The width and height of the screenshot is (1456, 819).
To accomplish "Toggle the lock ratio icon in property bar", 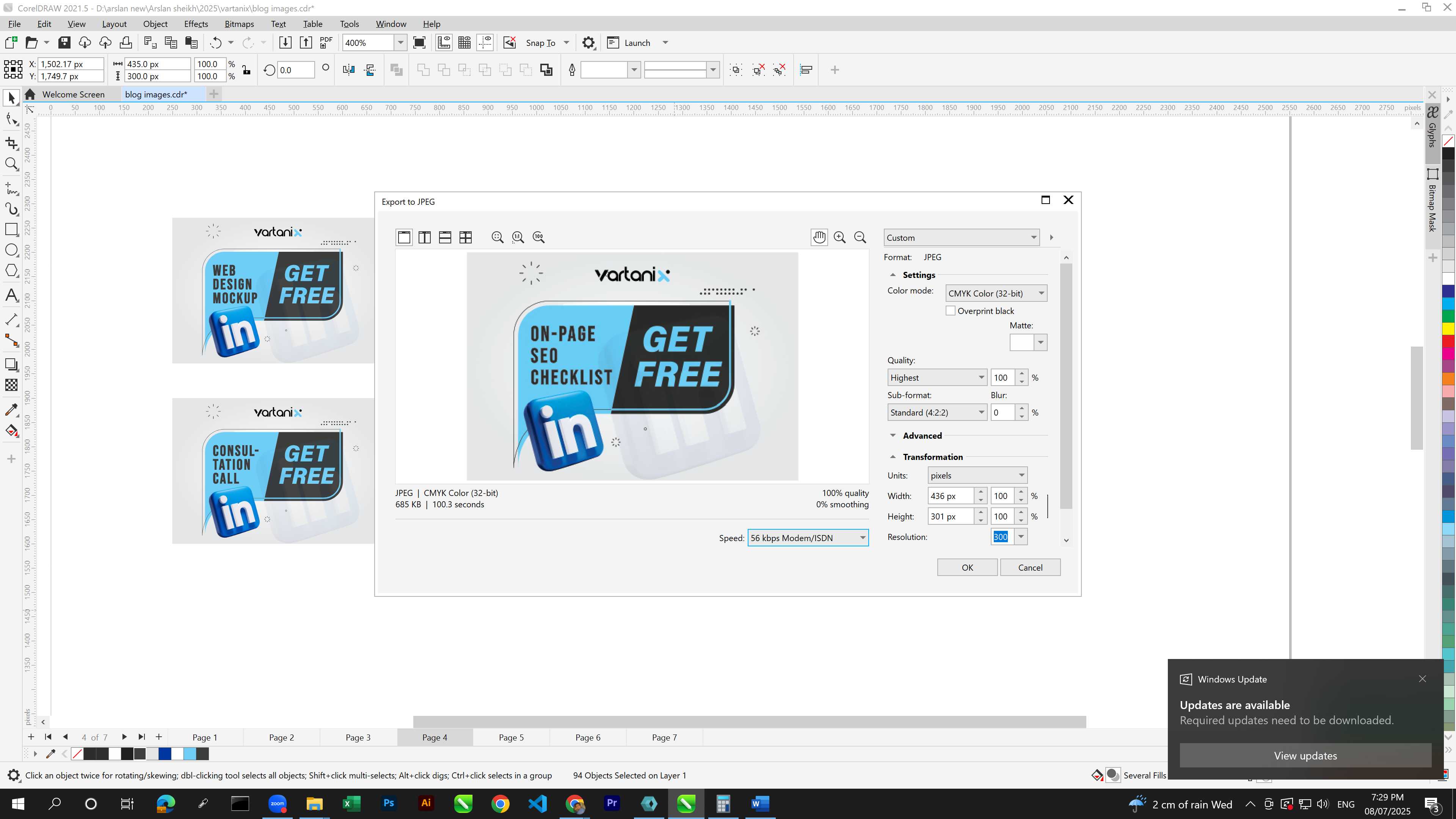I will pos(246,70).
